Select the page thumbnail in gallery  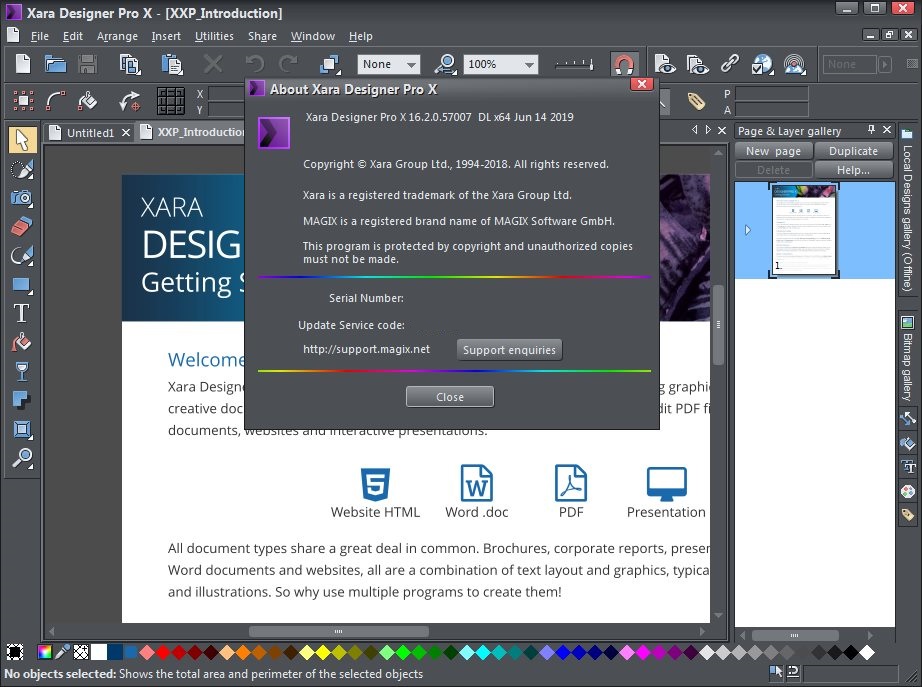tap(804, 230)
